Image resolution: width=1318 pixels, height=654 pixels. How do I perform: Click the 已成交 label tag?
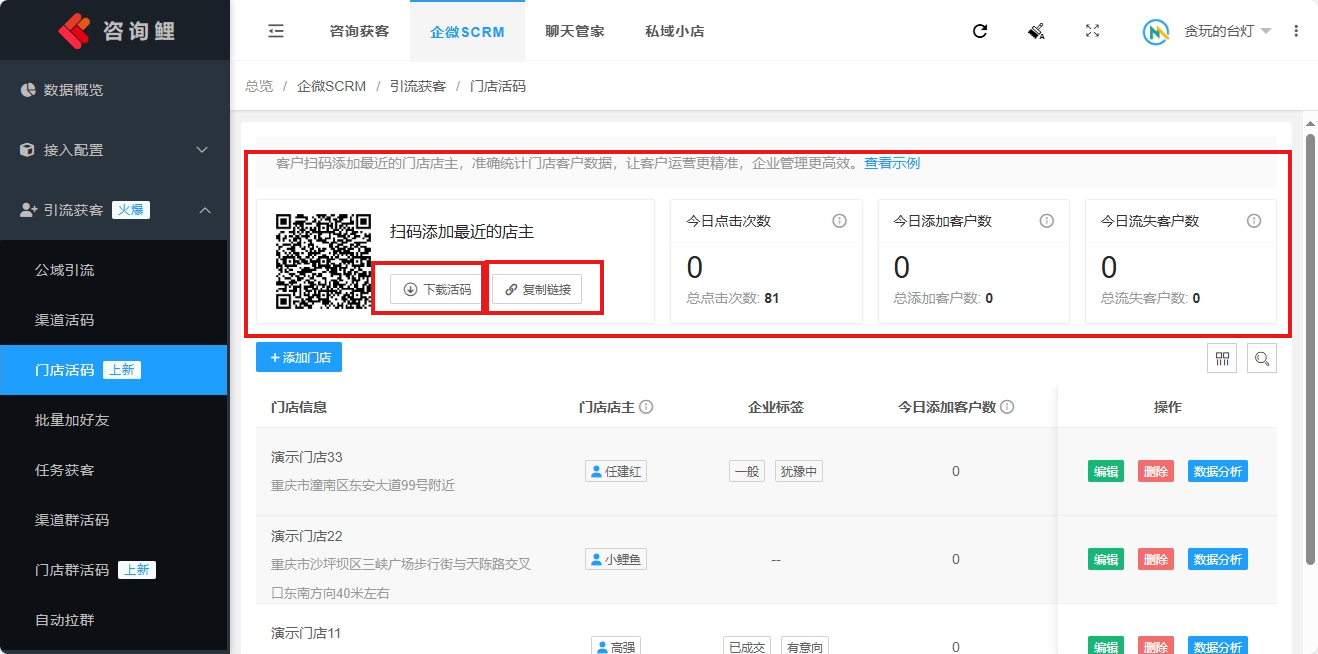point(747,646)
